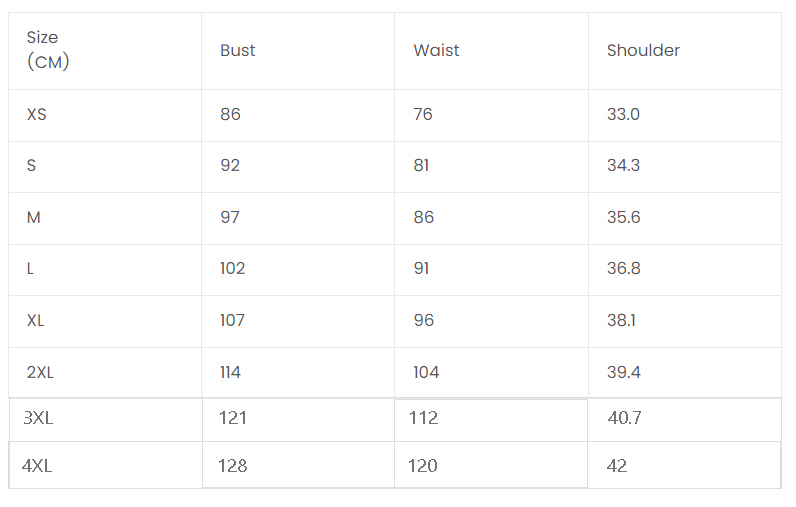This screenshot has width=796, height=507.
Task: Select the Bust column header
Action: pyautogui.click(x=238, y=51)
